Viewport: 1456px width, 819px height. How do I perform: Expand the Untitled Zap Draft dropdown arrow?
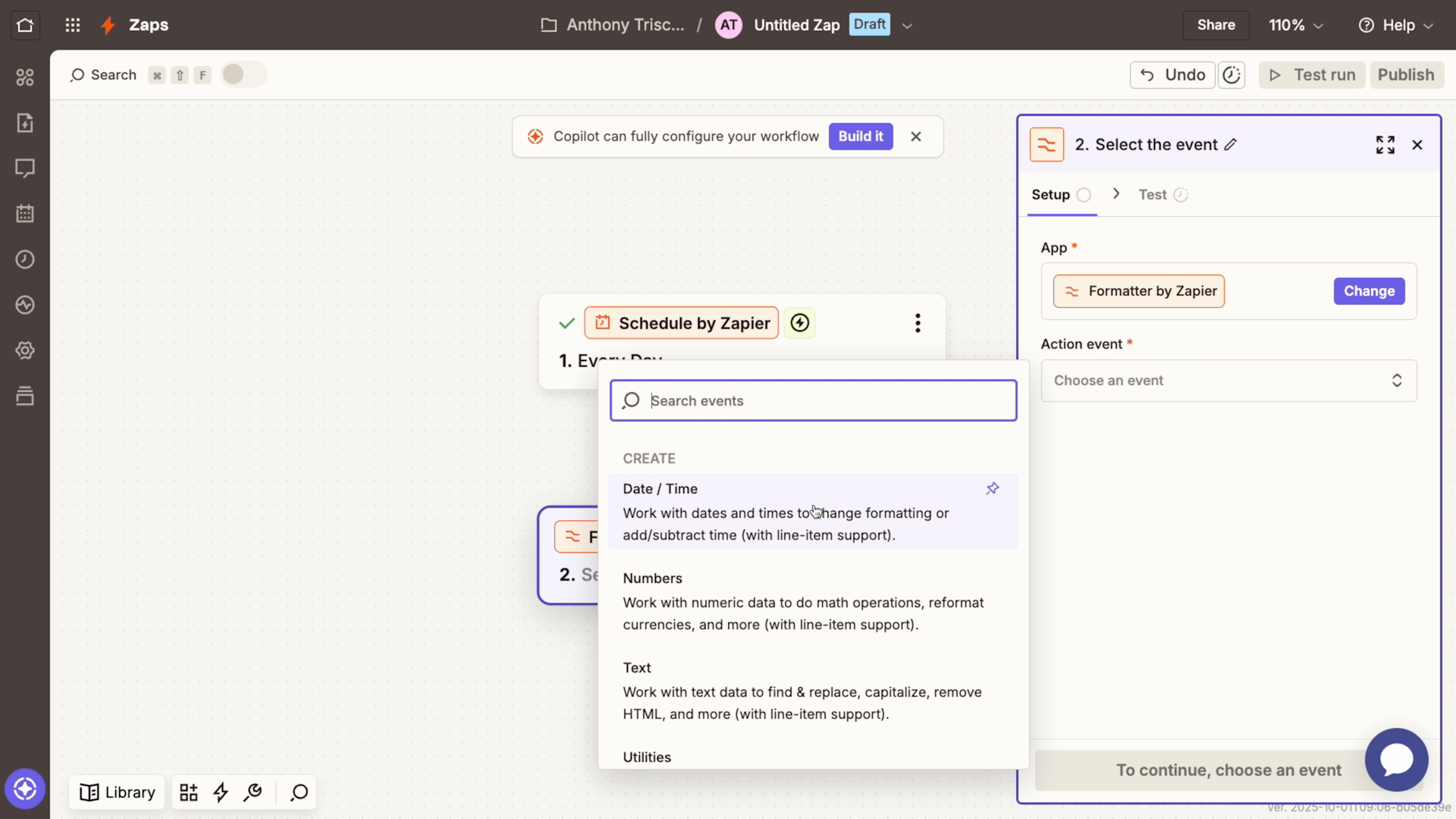[x=907, y=26]
